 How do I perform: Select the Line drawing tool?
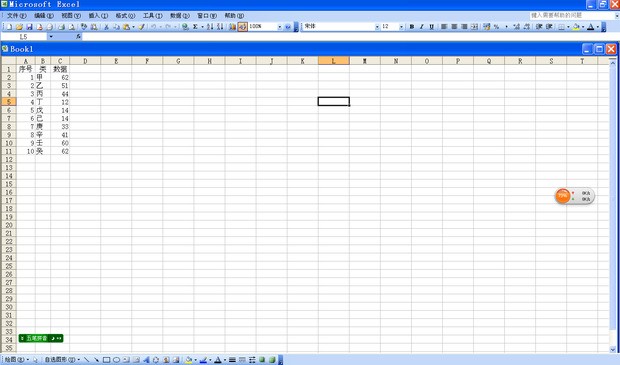point(86,360)
